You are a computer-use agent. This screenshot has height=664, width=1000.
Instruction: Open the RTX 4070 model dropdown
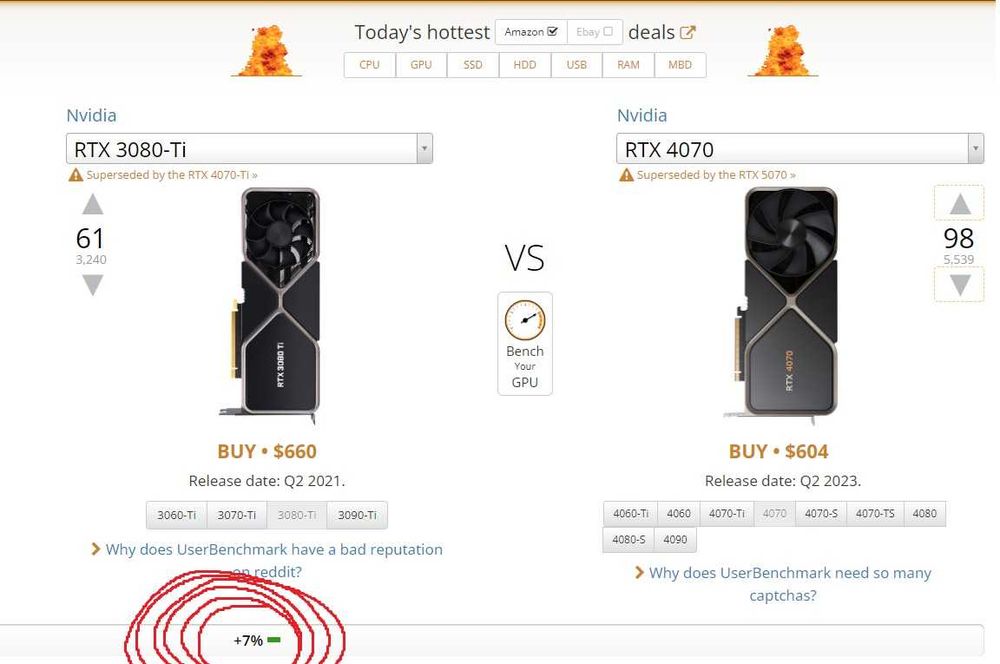tap(975, 149)
